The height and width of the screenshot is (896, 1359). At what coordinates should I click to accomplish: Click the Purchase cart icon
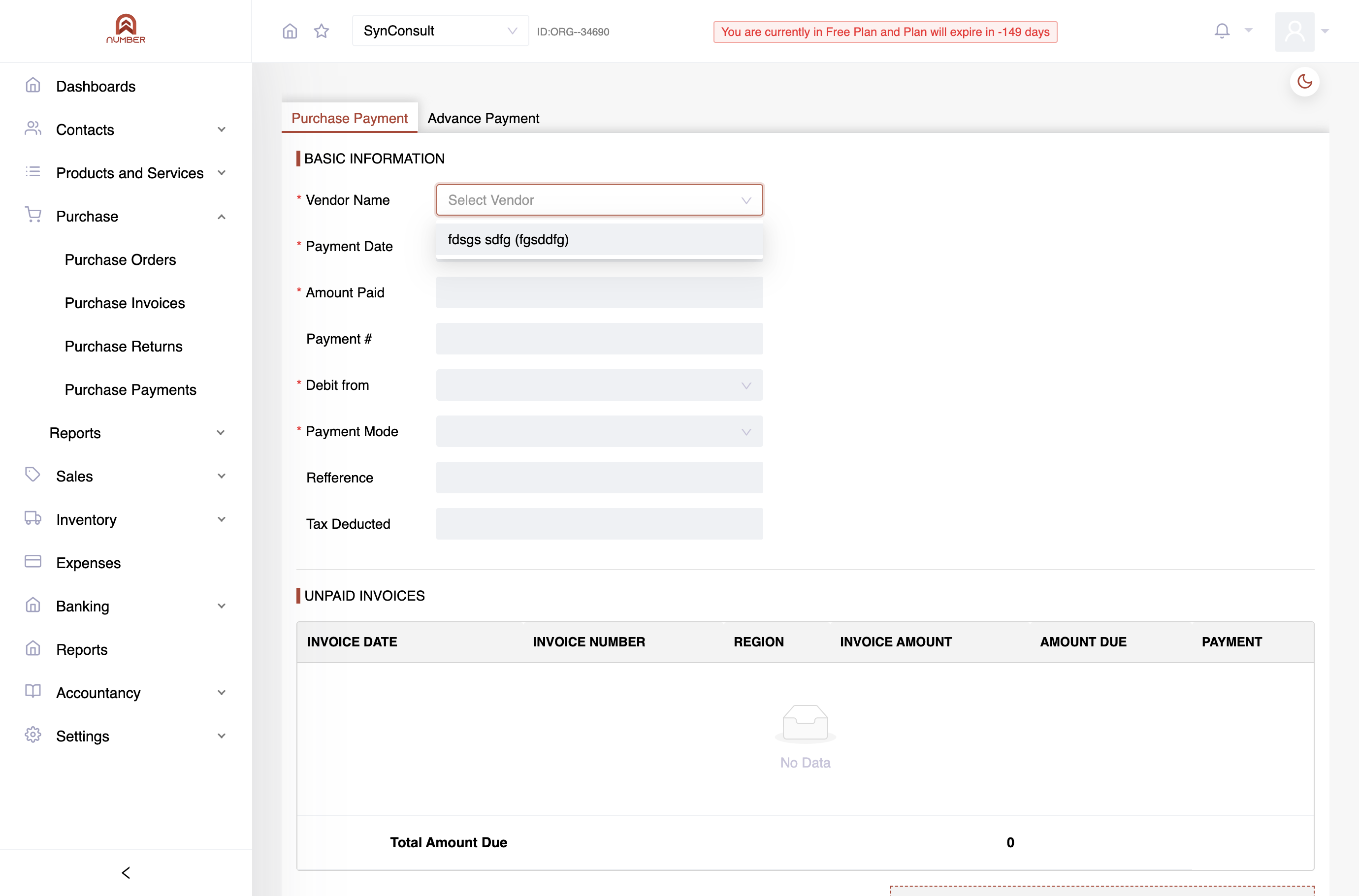pyautogui.click(x=33, y=215)
